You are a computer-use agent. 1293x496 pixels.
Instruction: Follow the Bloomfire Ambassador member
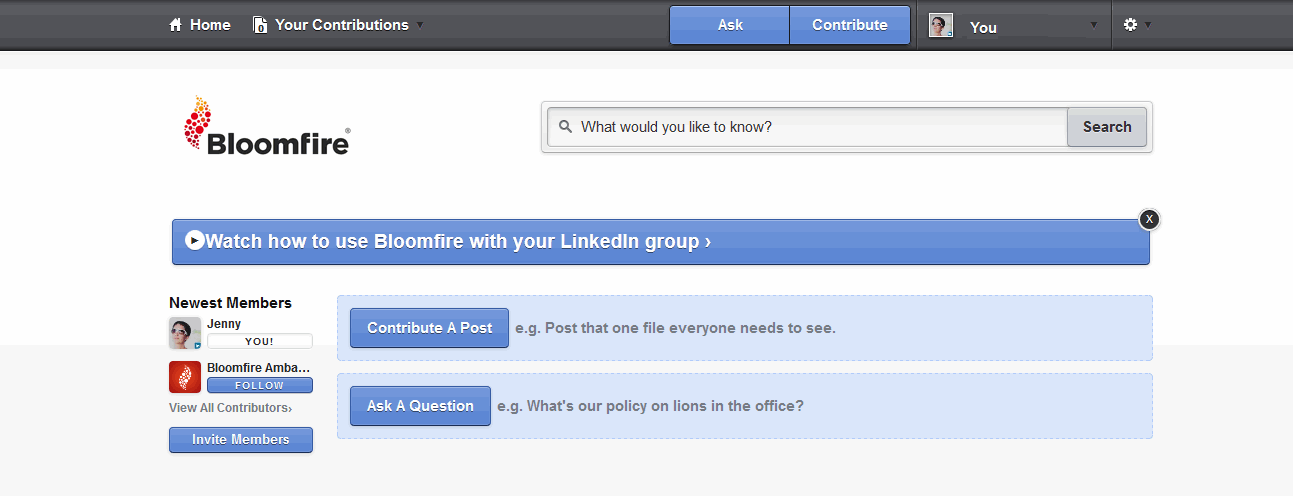tap(259, 385)
